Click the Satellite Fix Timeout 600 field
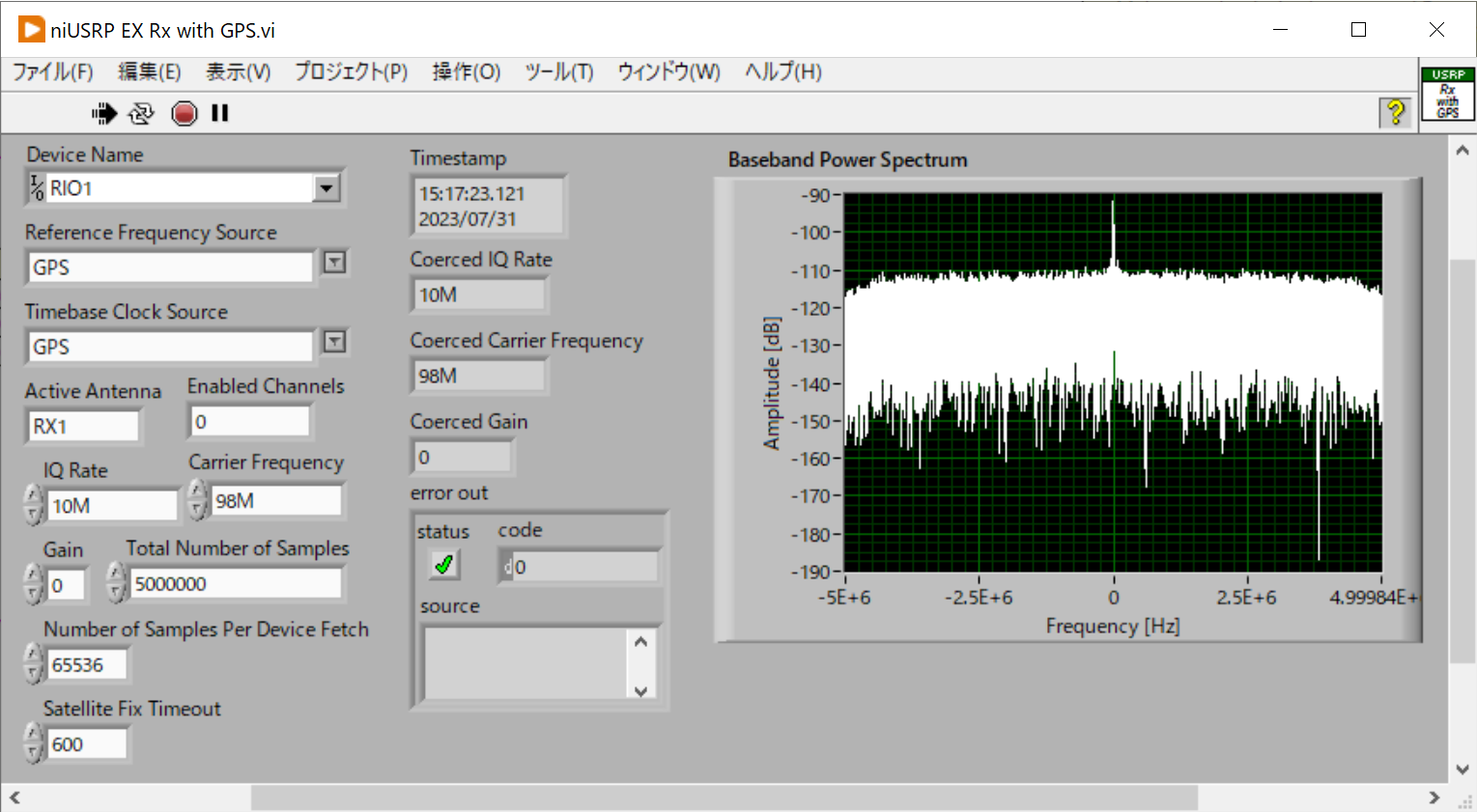 click(87, 743)
